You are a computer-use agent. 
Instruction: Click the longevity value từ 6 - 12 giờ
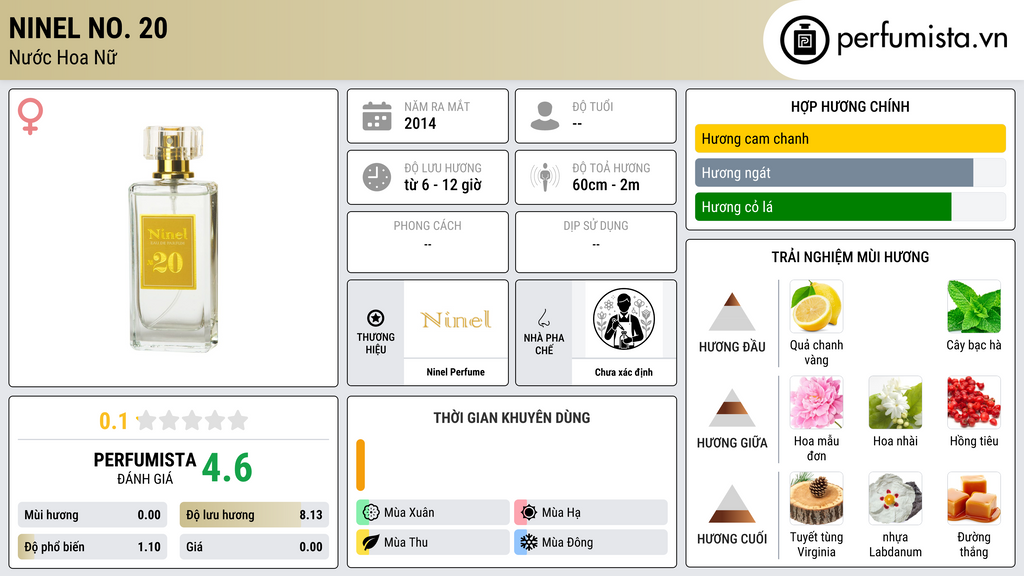(x=443, y=185)
